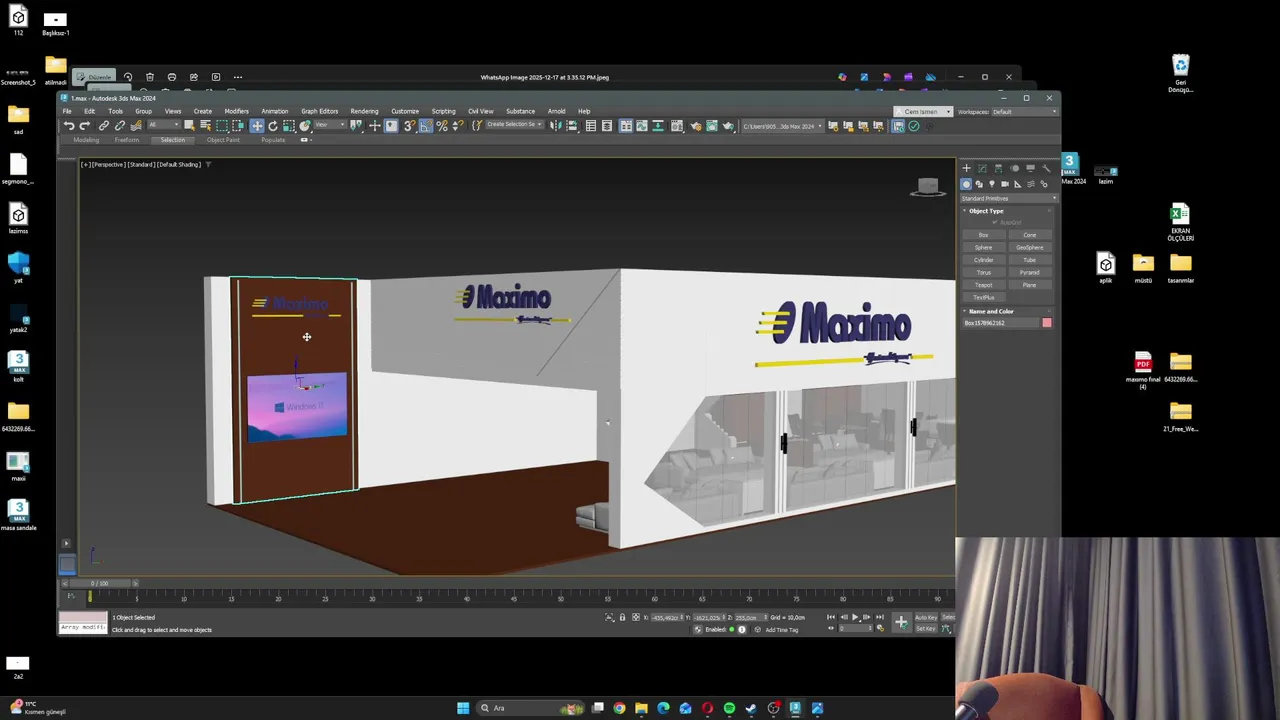This screenshot has height=720, width=1280.
Task: Open the Modifiers menu
Action: pyautogui.click(x=236, y=111)
